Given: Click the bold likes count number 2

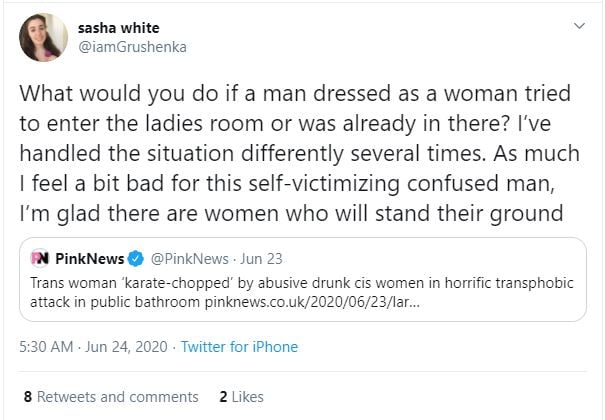Looking at the screenshot, I should [223, 396].
